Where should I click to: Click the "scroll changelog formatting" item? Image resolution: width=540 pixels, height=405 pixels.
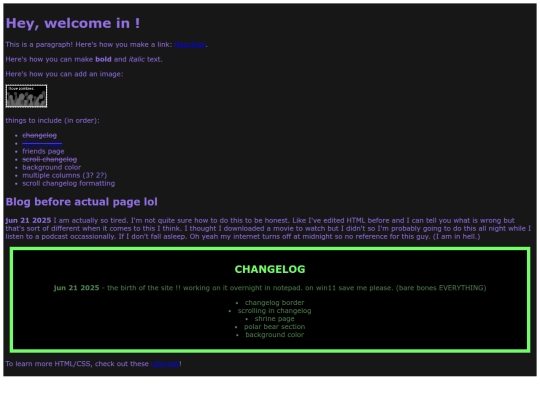click(69, 184)
